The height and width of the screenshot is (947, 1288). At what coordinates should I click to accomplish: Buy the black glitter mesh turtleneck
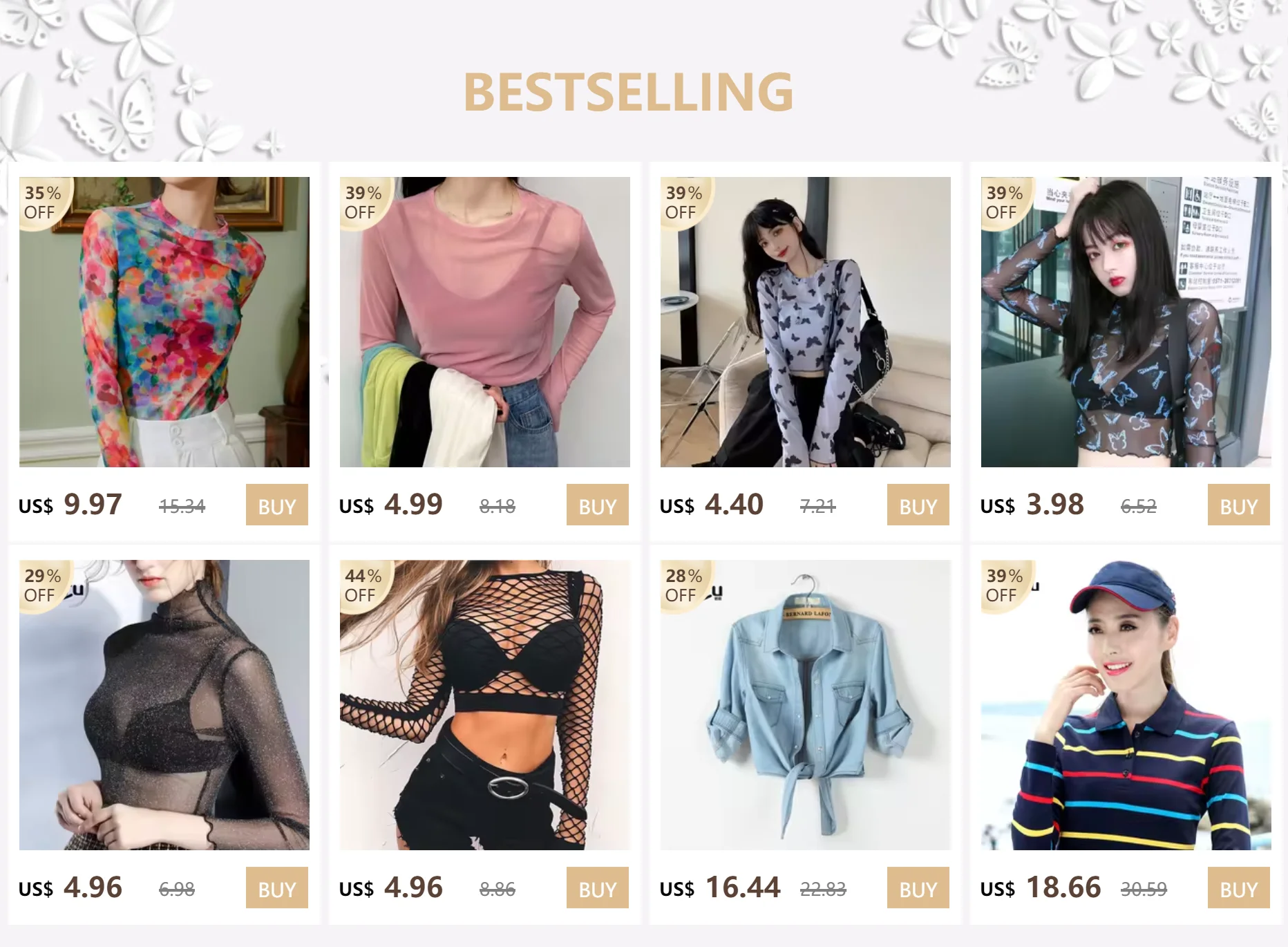pos(277,888)
